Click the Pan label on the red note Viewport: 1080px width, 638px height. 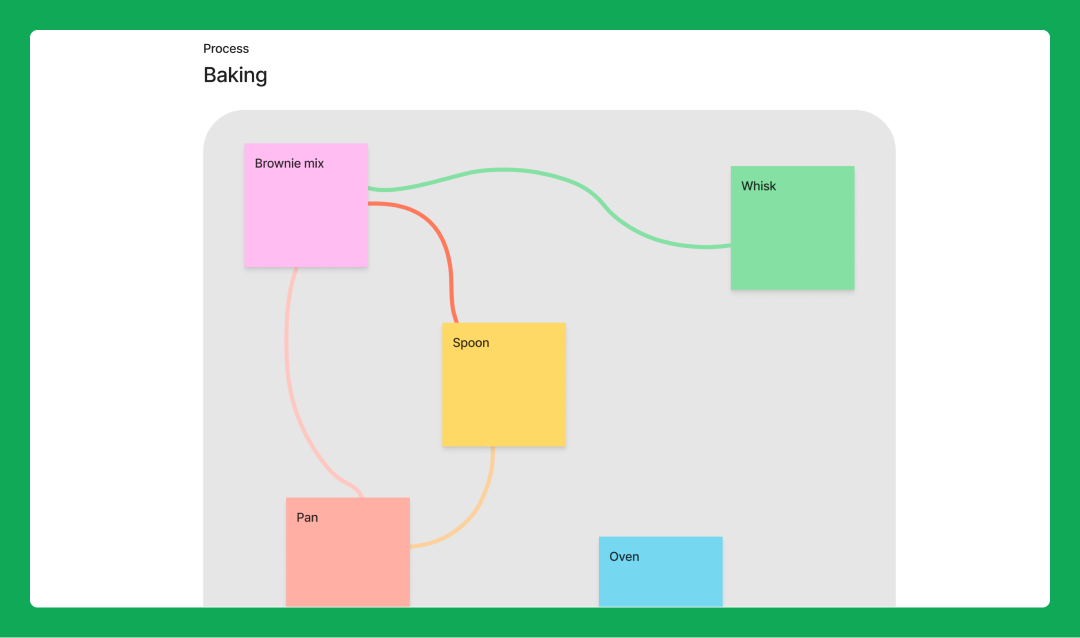[x=306, y=517]
